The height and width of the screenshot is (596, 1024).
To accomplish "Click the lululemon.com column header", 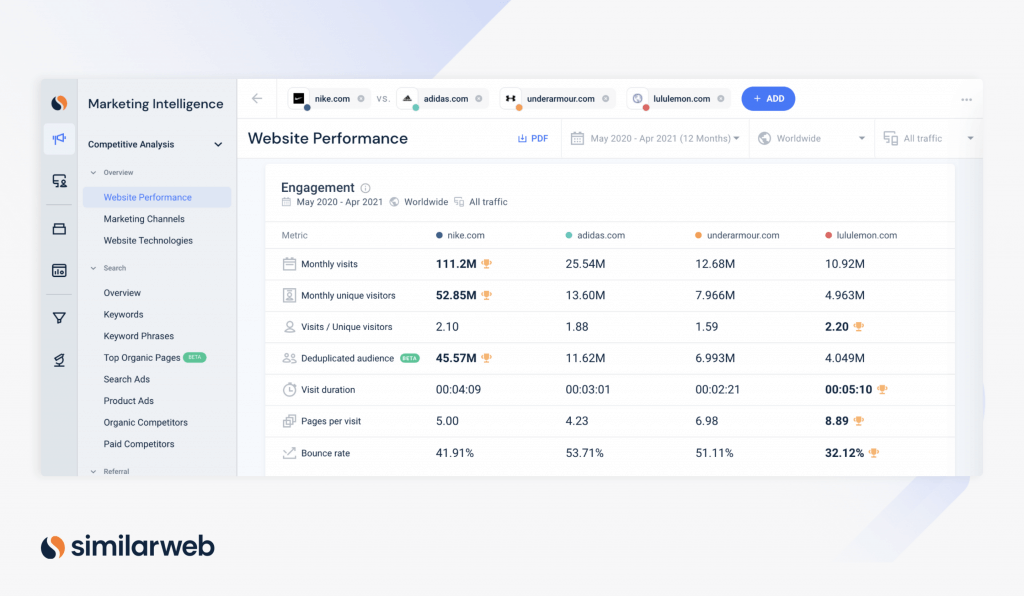I will (861, 235).
